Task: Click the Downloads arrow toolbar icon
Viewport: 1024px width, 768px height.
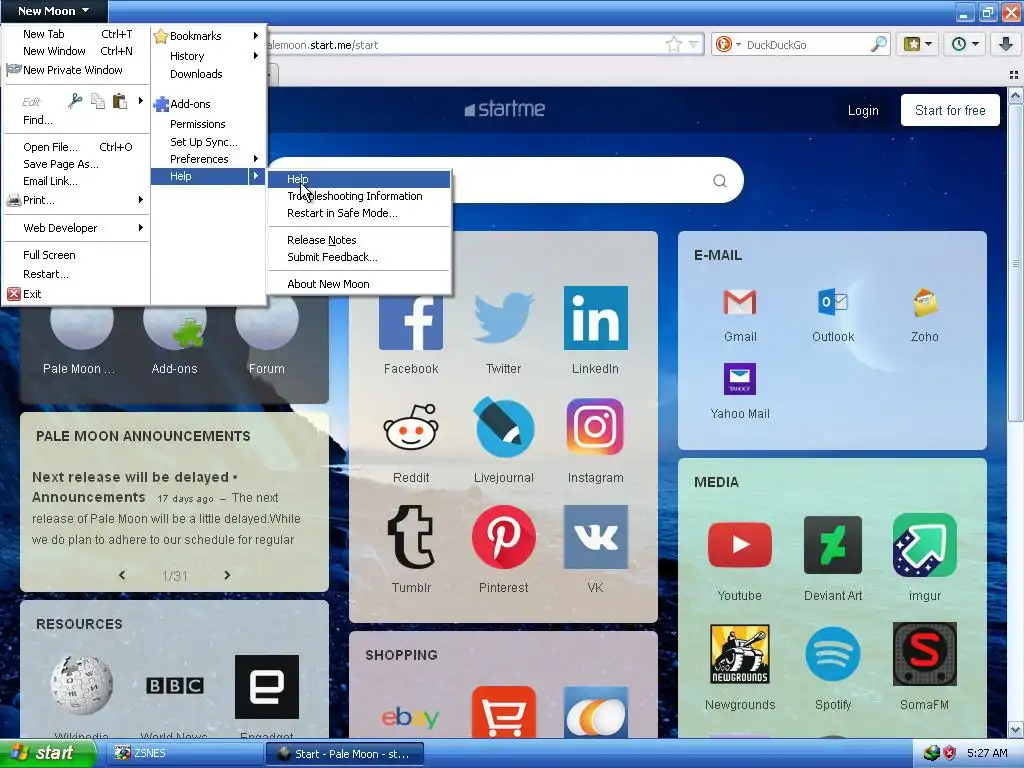Action: [1005, 44]
